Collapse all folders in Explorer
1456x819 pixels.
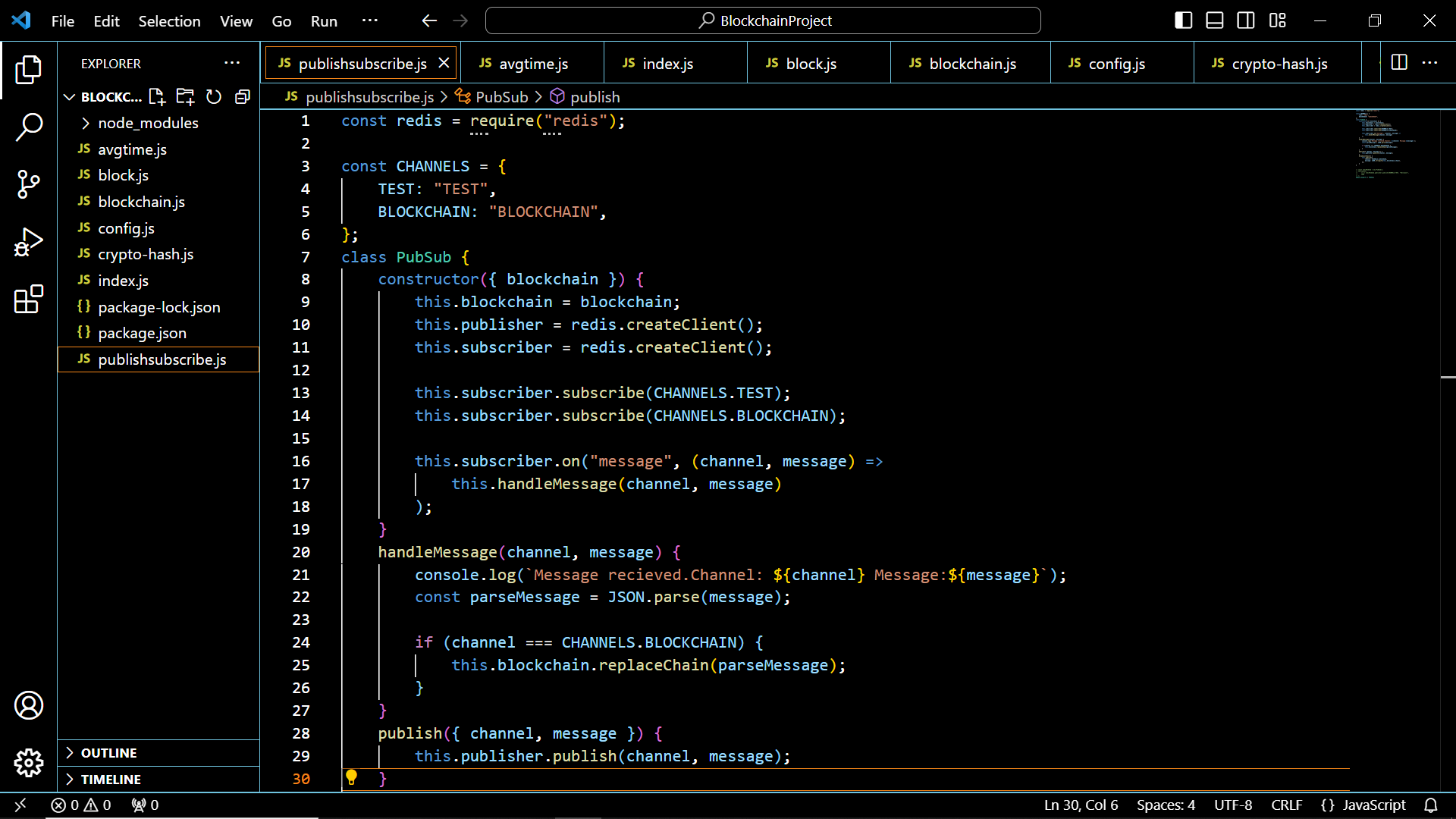(x=243, y=97)
